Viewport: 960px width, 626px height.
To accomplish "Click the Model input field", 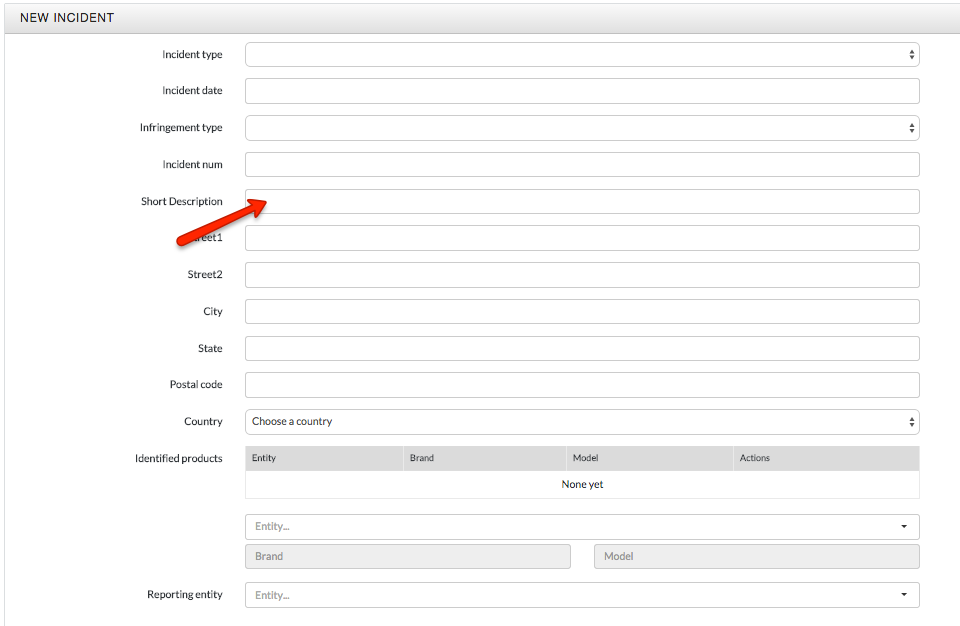I will click(756, 557).
